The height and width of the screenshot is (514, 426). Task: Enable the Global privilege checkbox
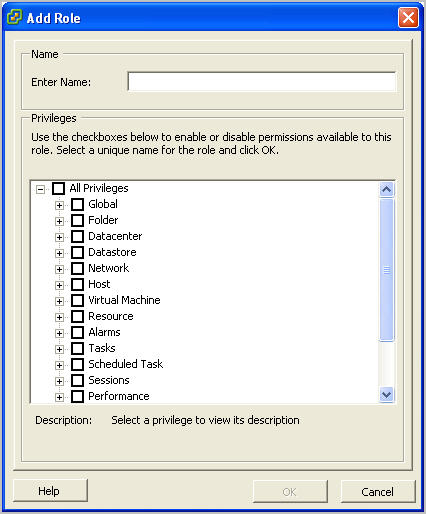point(77,204)
